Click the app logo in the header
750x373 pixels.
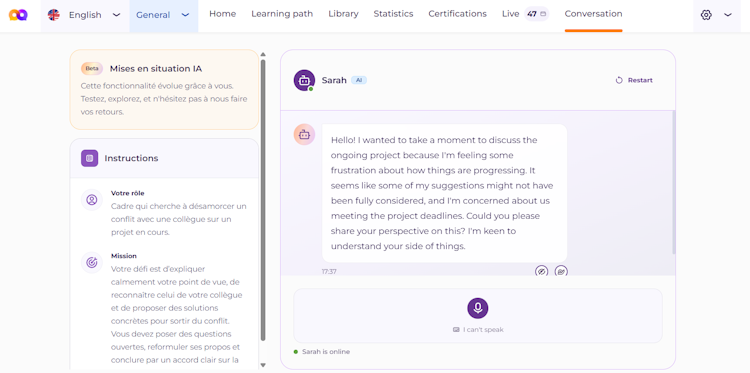coord(18,15)
